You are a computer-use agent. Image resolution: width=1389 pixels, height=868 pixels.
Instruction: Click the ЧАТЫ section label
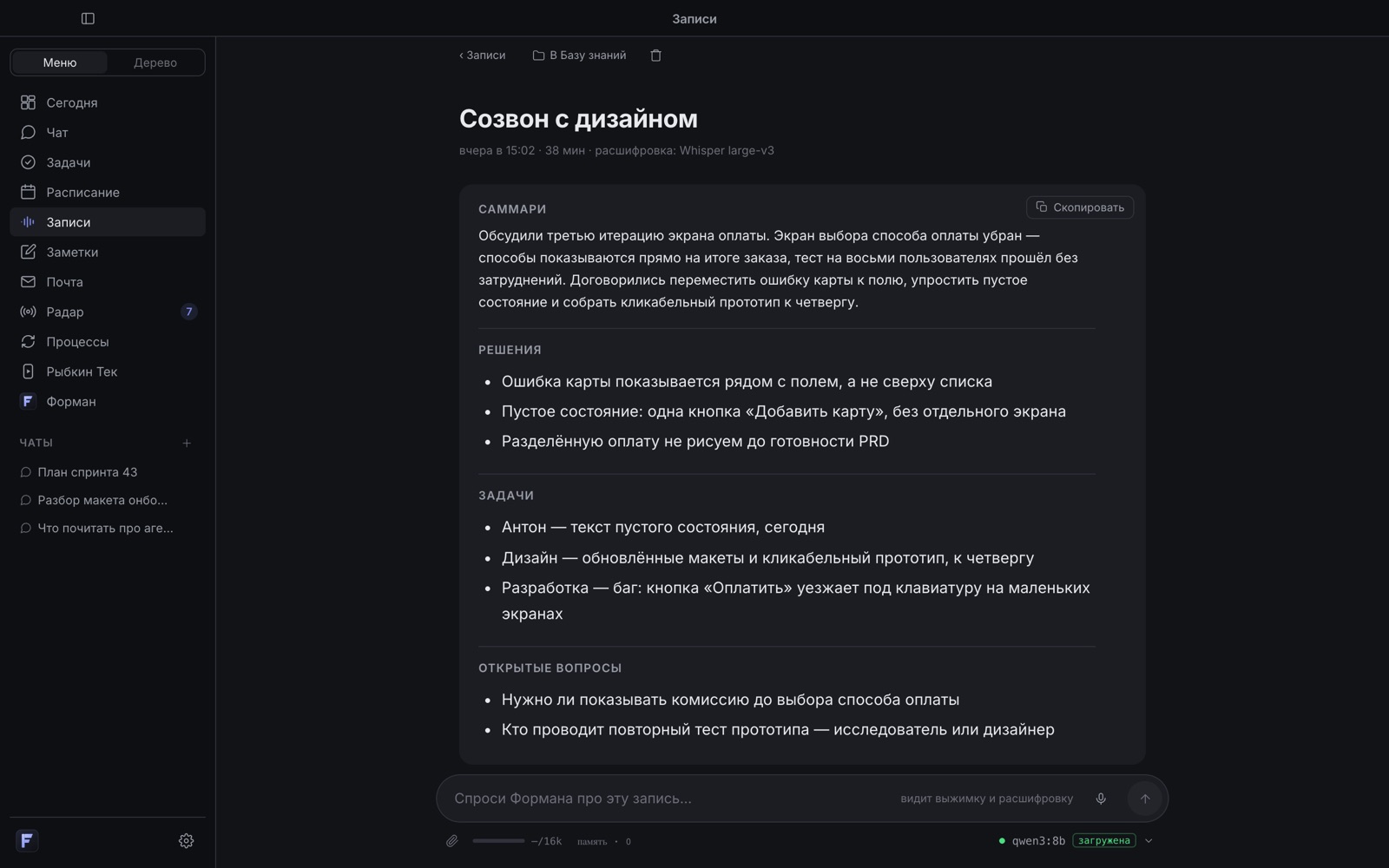[x=36, y=444]
